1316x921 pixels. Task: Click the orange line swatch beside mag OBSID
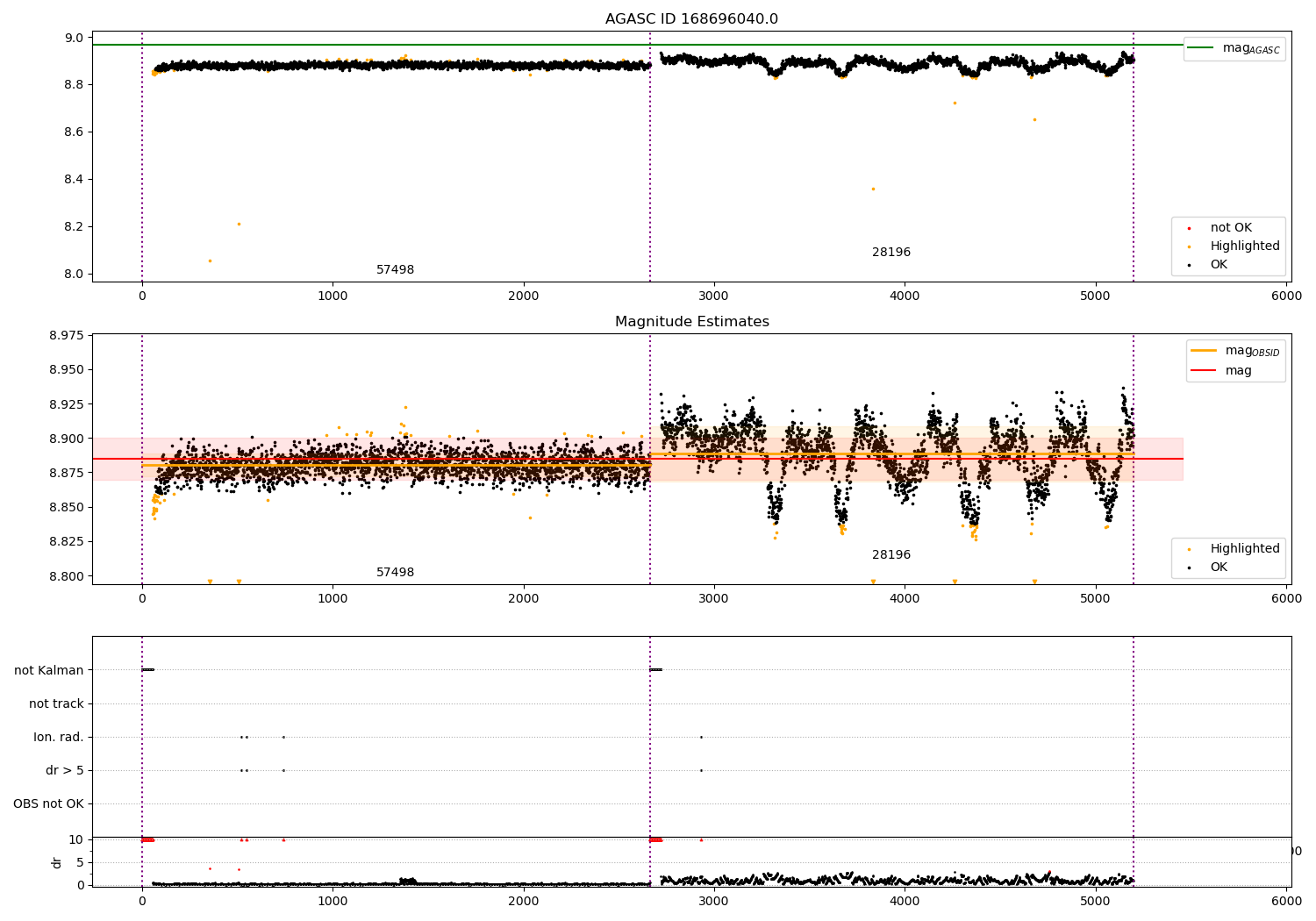click(x=1204, y=350)
